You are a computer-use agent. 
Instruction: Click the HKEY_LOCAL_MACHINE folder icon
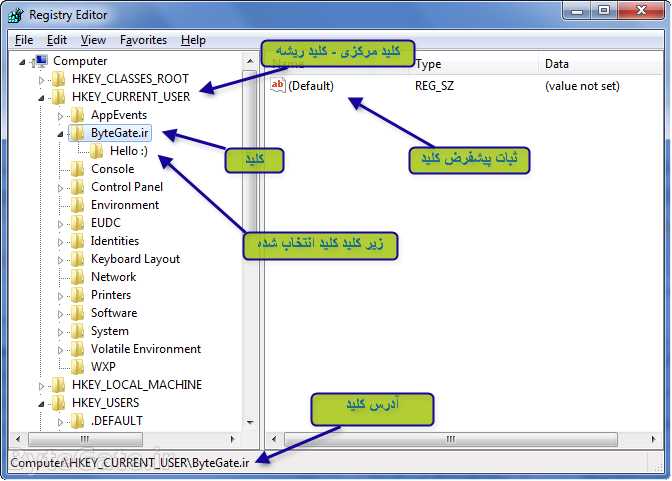(x=58, y=385)
